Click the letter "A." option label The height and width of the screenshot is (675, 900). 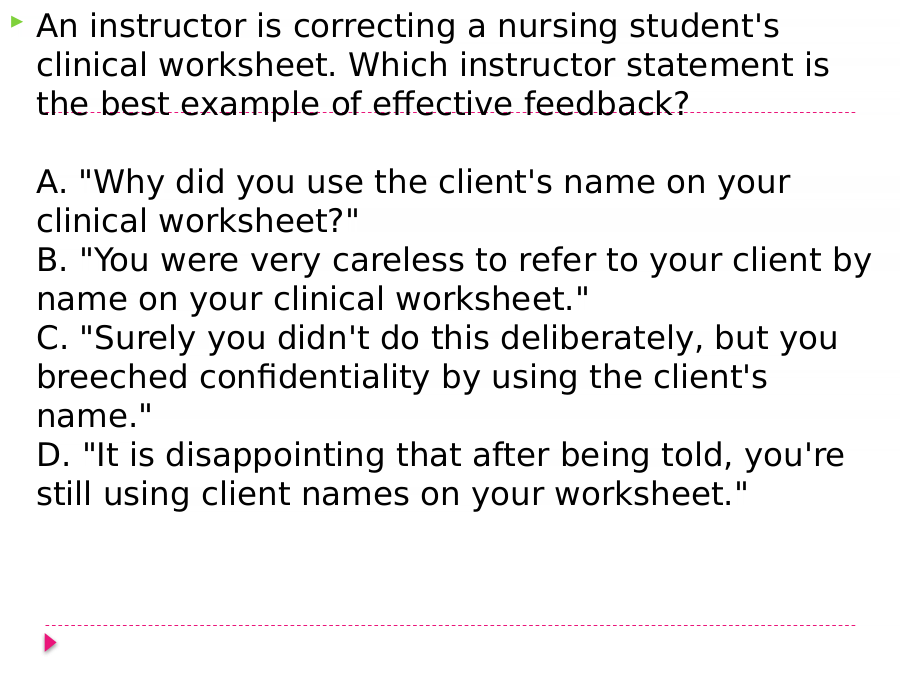pos(52,183)
